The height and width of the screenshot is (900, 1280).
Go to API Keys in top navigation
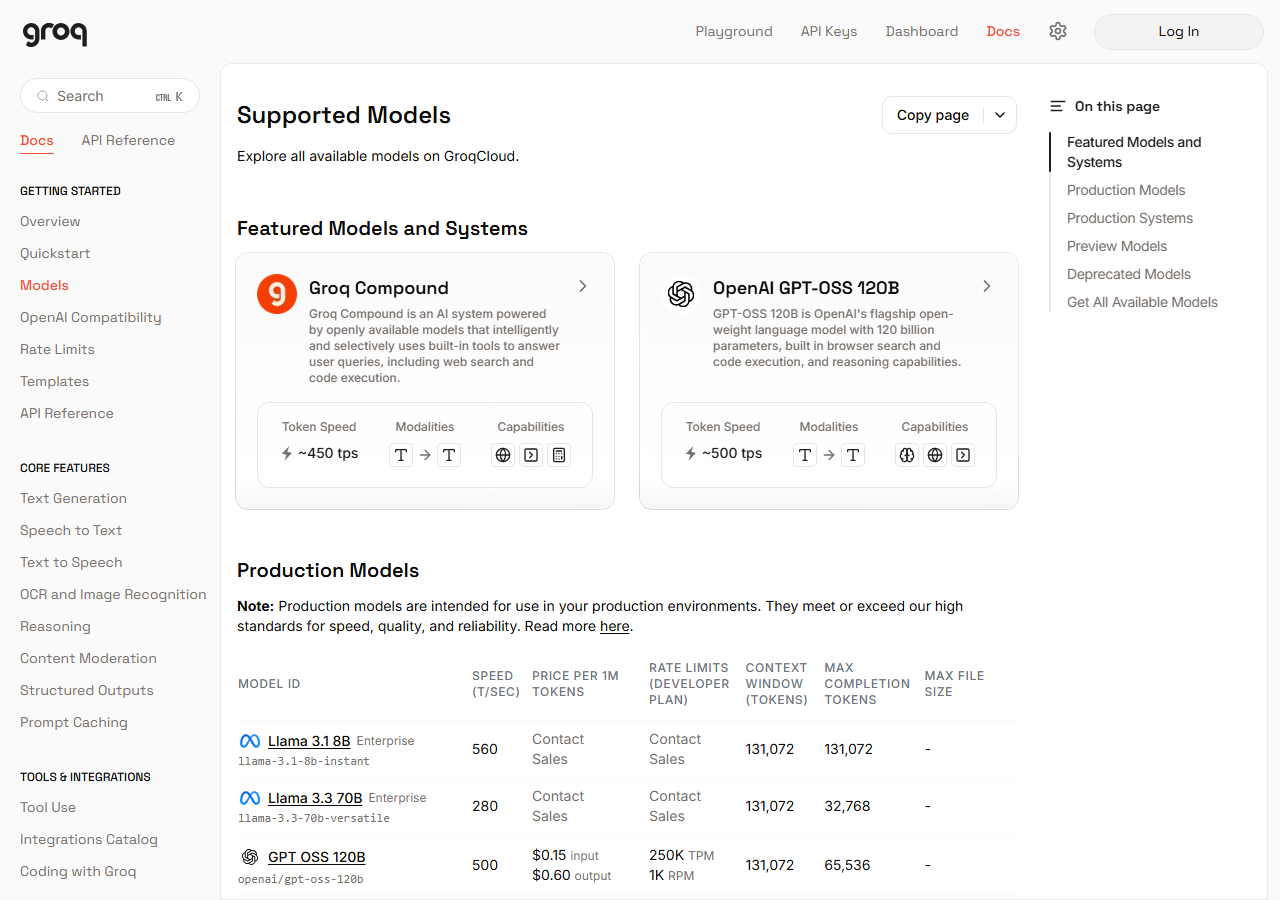pos(829,31)
